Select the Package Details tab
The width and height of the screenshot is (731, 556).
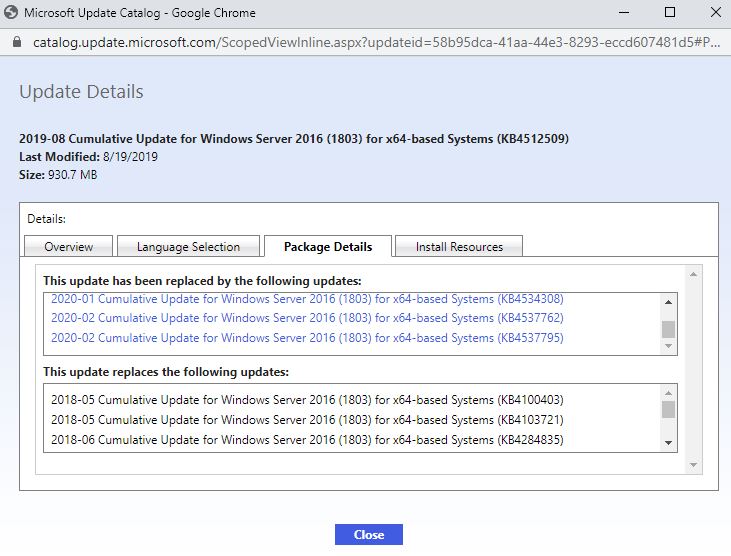[x=328, y=247]
